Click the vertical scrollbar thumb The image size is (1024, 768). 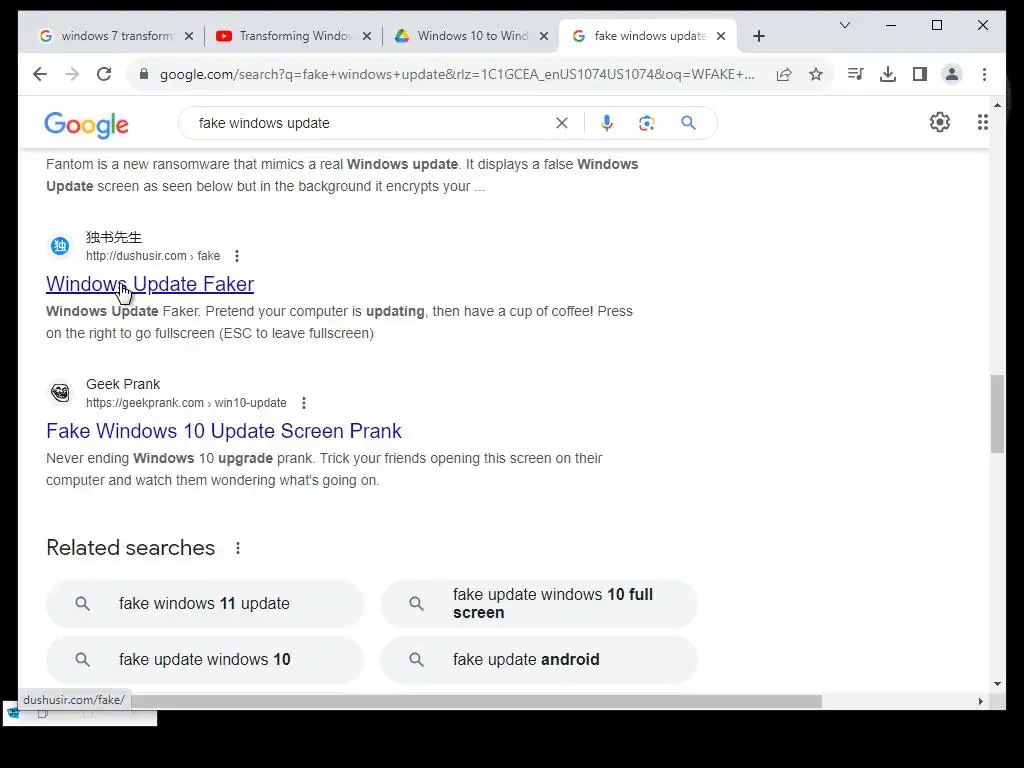tap(997, 414)
